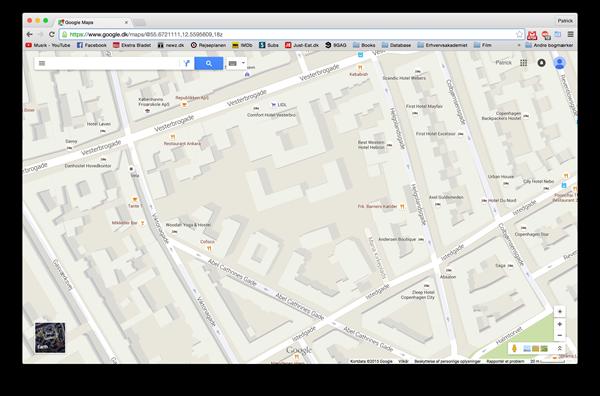Switch to Earth view thumbnail
This screenshot has width=600, height=396.
pos(50,337)
